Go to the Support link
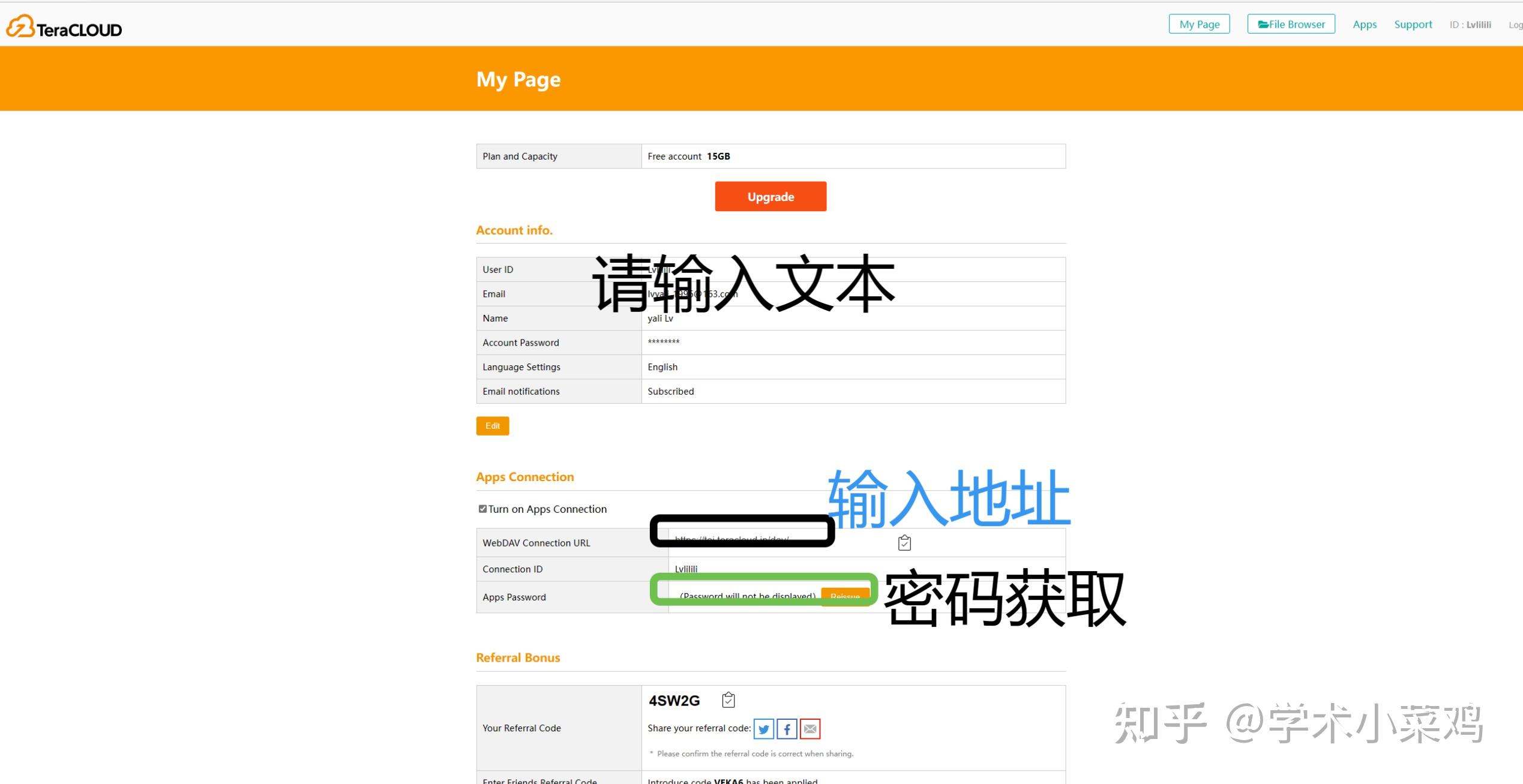Image resolution: width=1523 pixels, height=784 pixels. (1413, 24)
